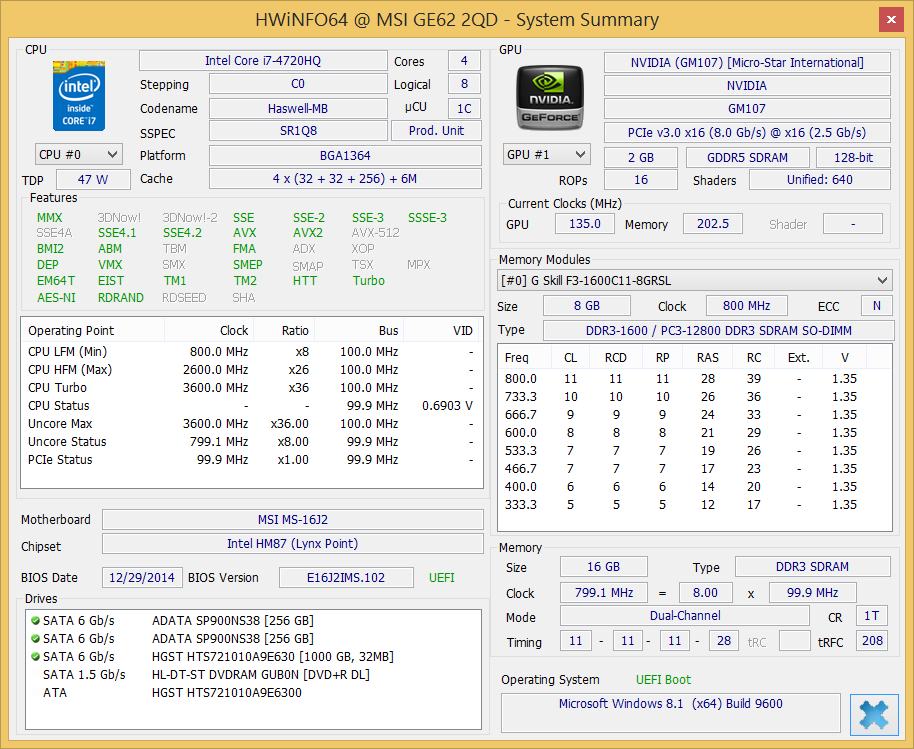This screenshot has width=914, height=749.
Task: Click the Unified: 640 shaders field
Action: 820,180
